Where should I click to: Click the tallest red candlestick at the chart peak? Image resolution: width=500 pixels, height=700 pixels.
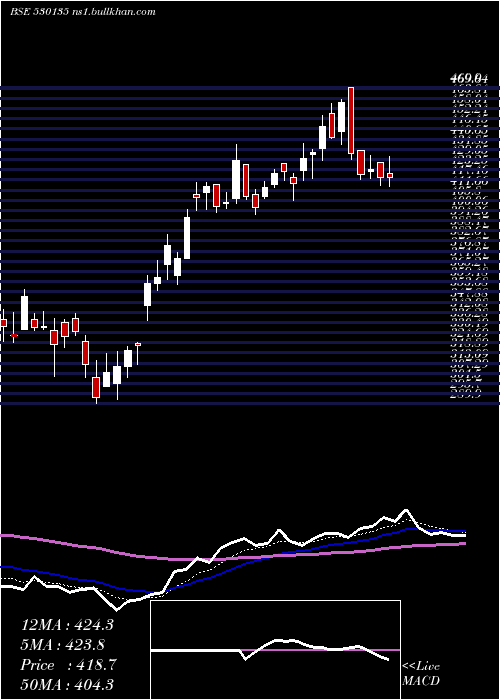351,121
